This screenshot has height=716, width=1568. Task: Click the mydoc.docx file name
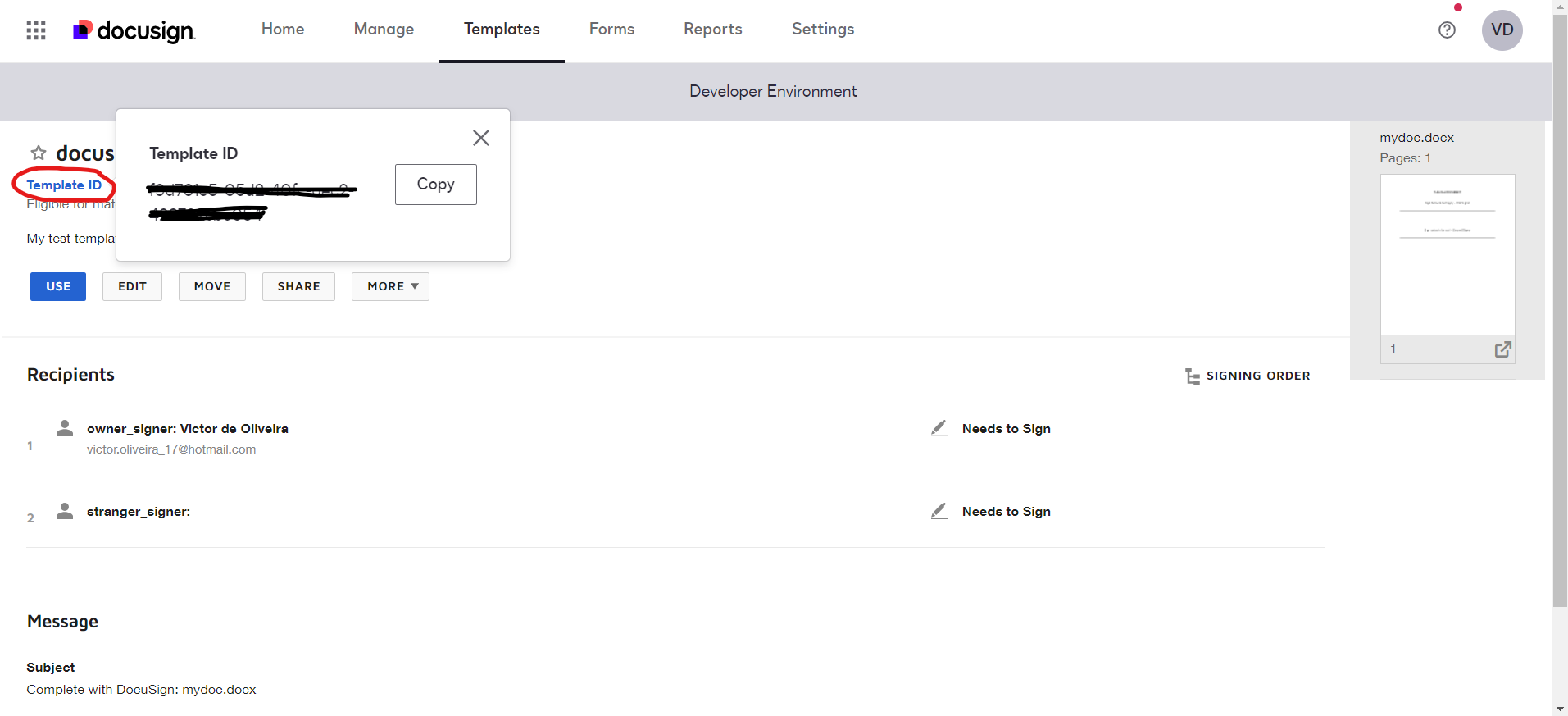tap(1416, 138)
